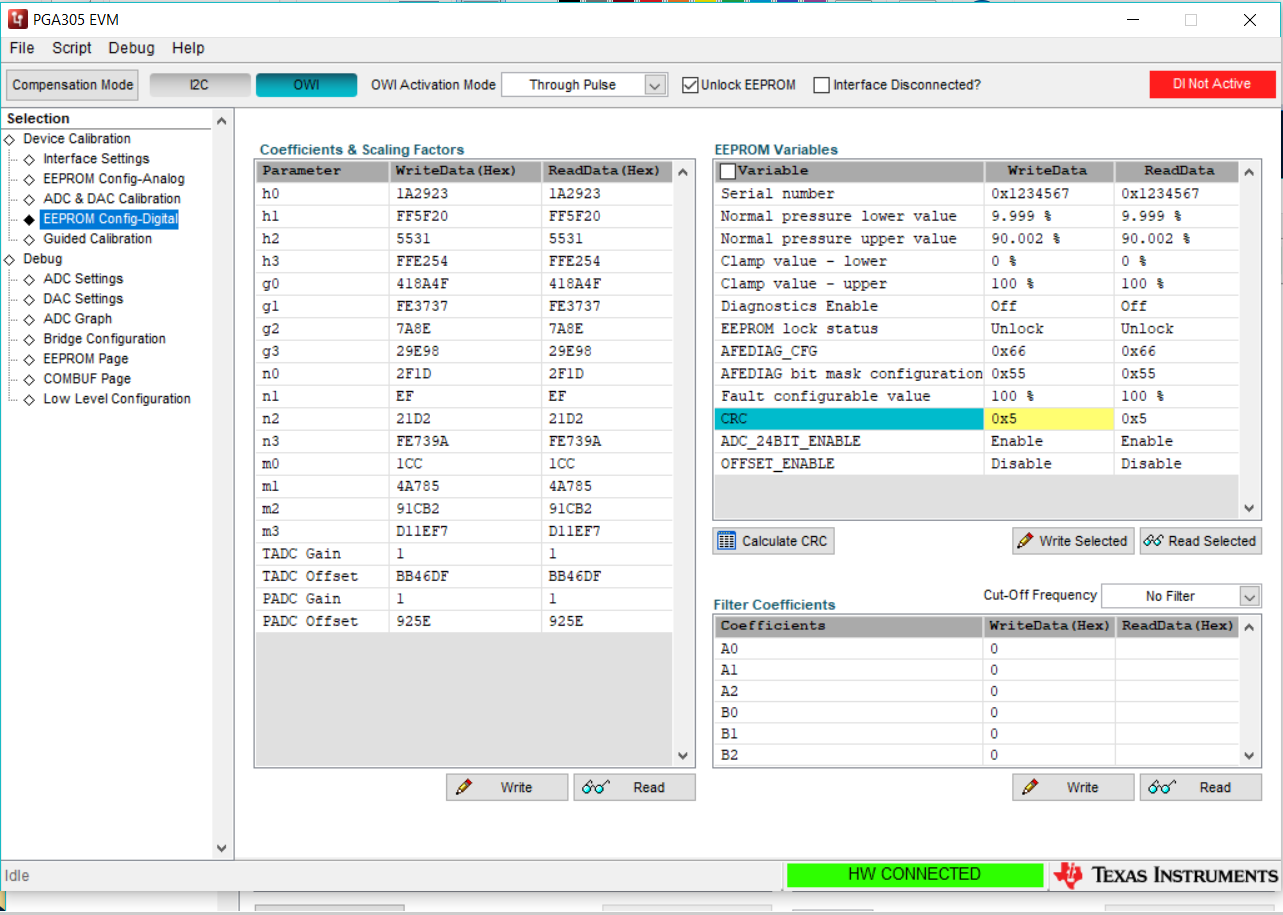The width and height of the screenshot is (1283, 915).
Task: Open the OWI Activation Mode dropdown
Action: [655, 85]
